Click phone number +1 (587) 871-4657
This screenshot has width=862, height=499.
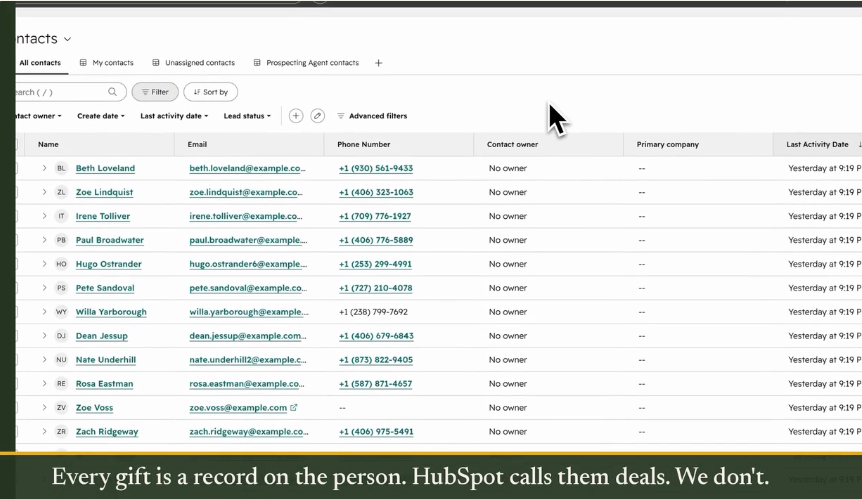pyautogui.click(x=375, y=384)
